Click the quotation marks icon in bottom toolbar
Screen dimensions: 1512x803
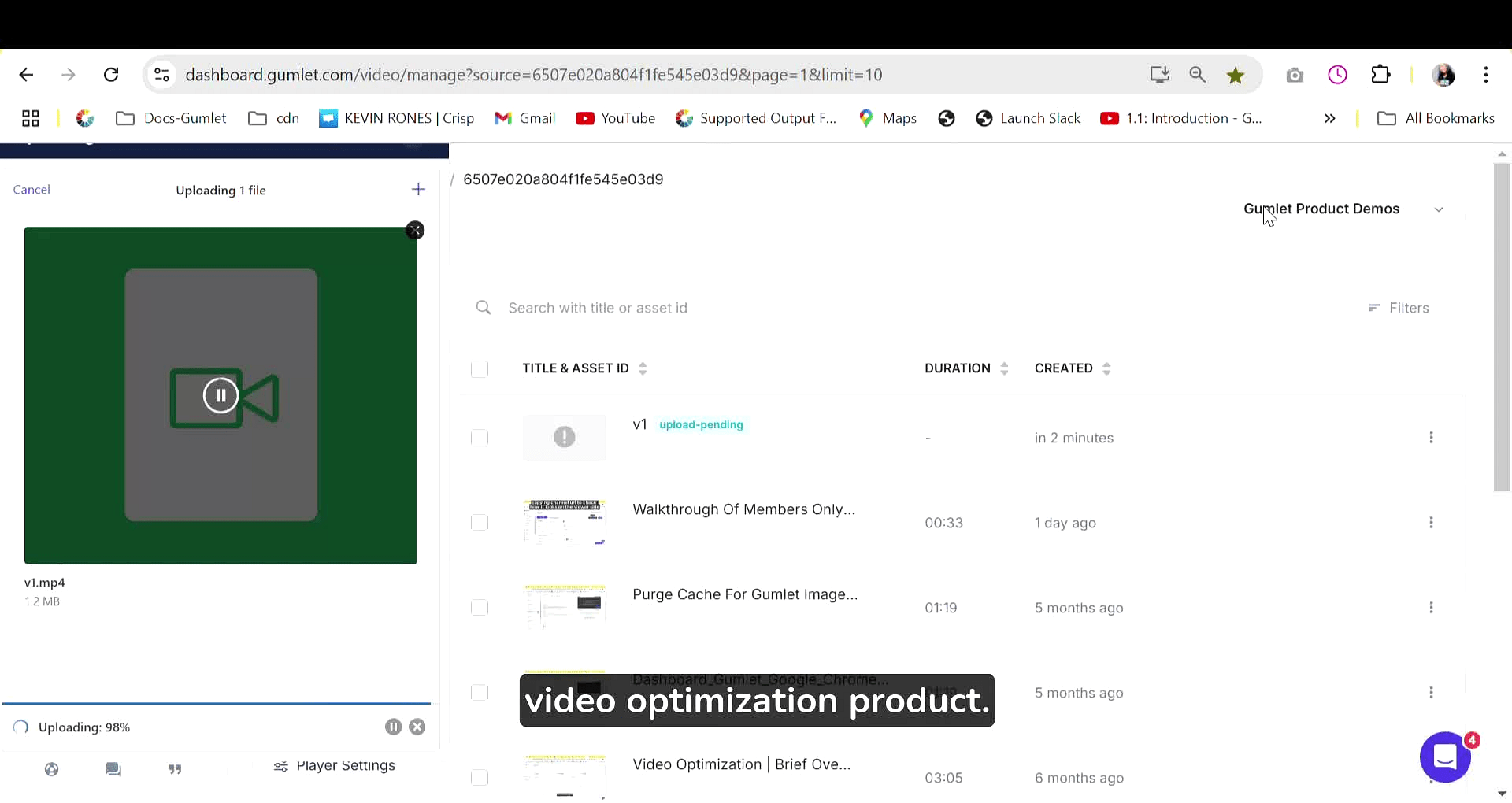tap(175, 769)
